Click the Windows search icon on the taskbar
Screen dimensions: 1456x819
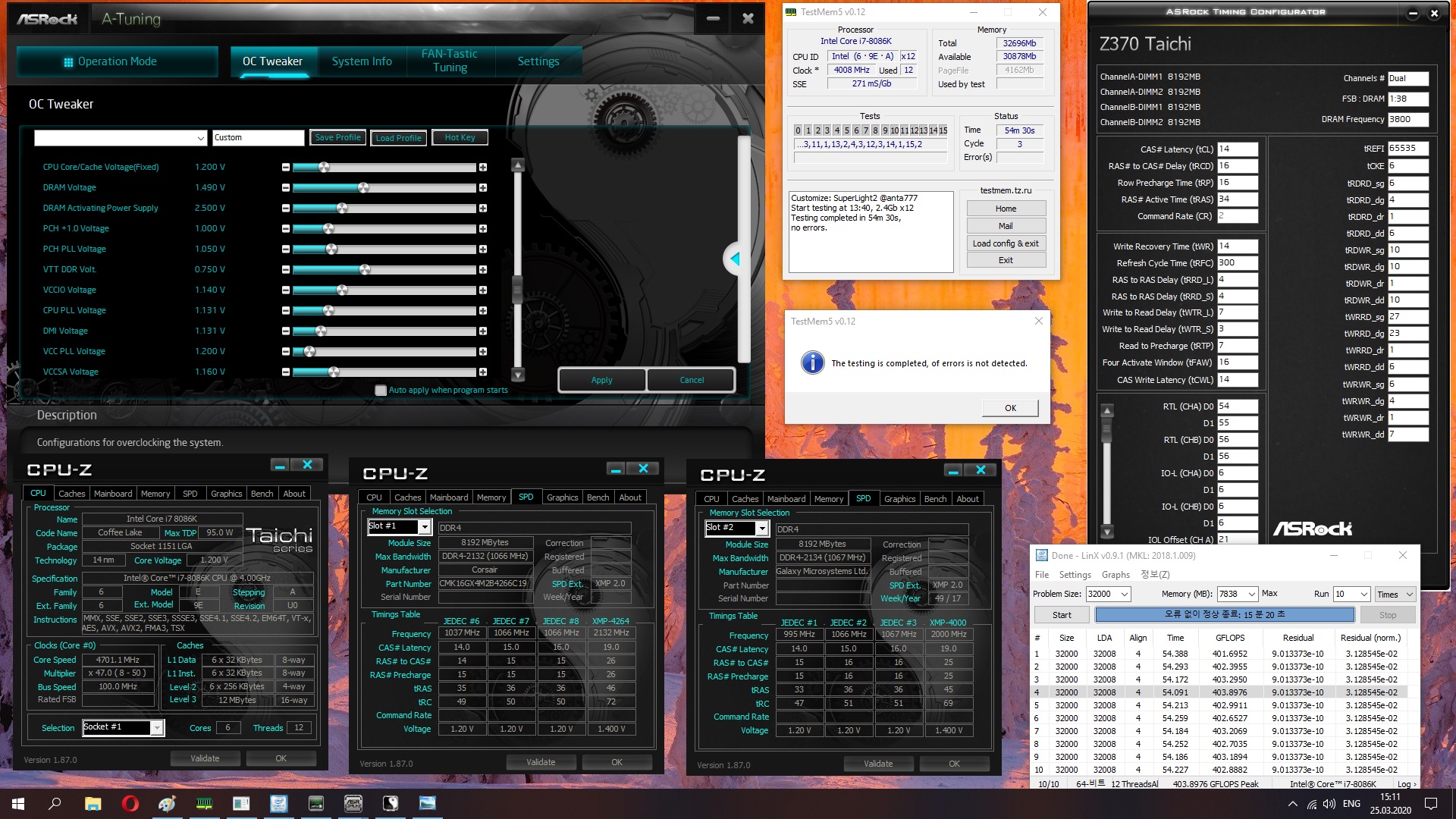[x=55, y=803]
